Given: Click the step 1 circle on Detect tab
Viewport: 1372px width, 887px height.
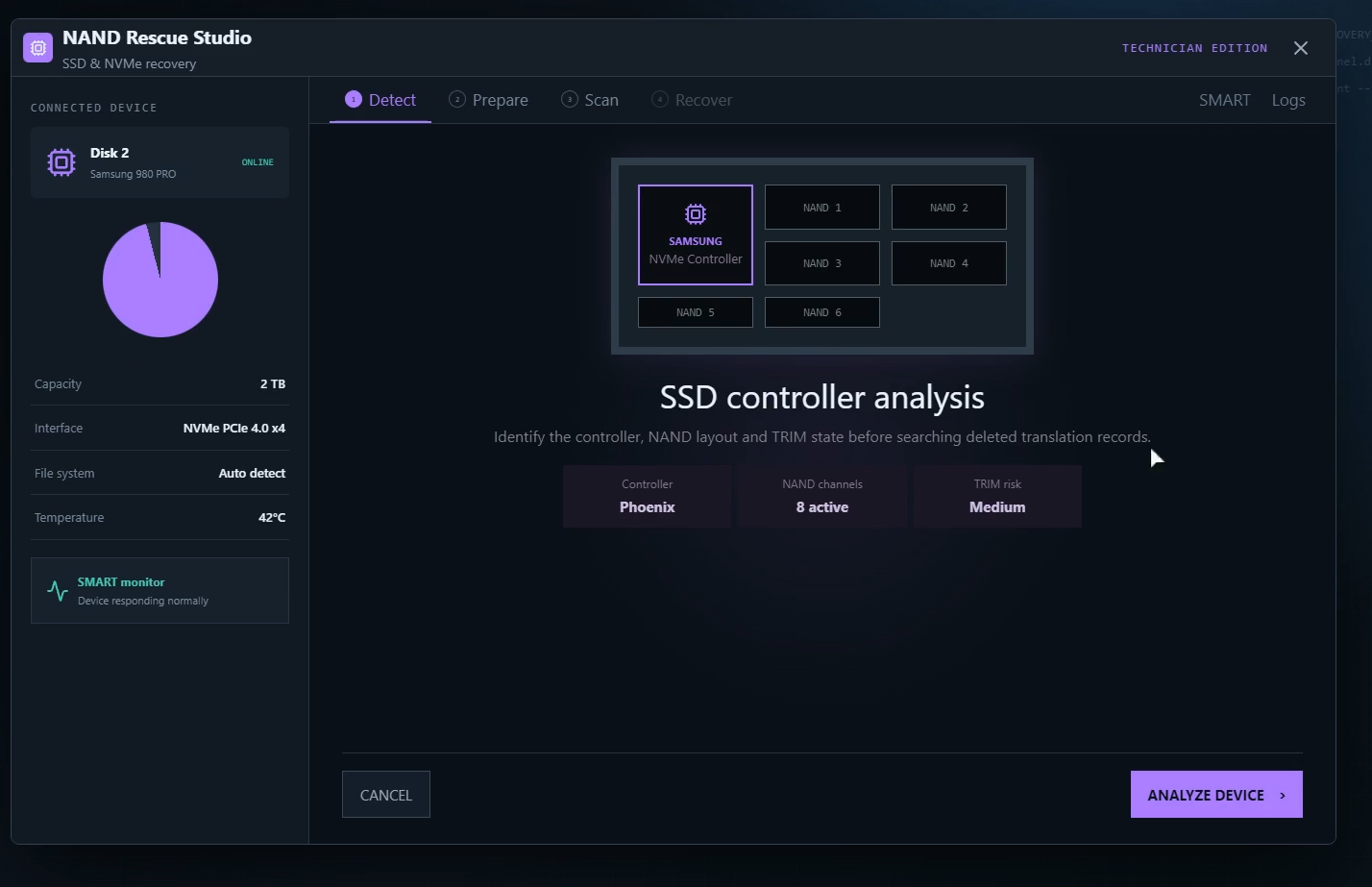Looking at the screenshot, I should (x=354, y=100).
